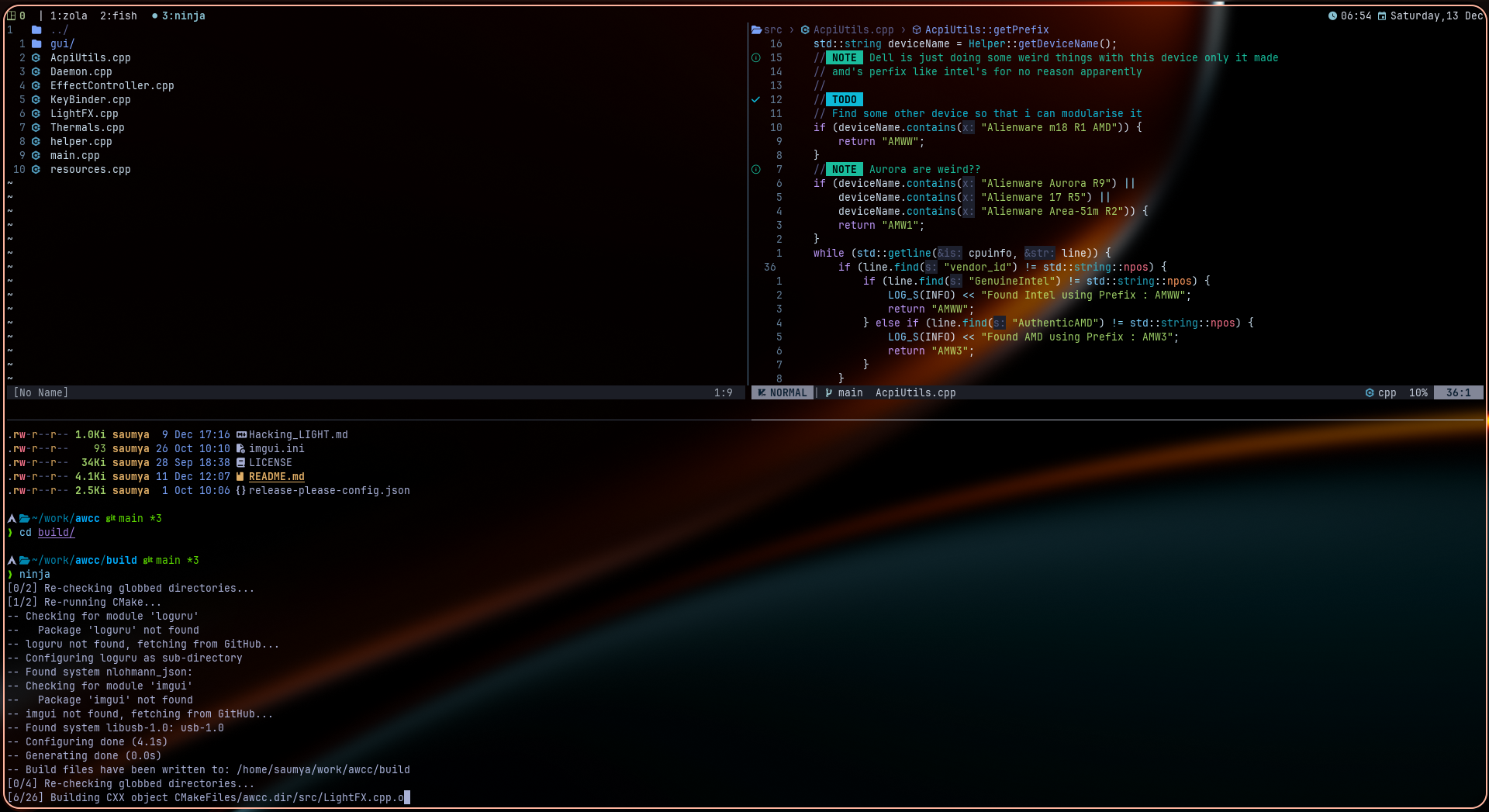Click the 10% scroll position in statusline
This screenshot has width=1489, height=812.
tap(1418, 392)
